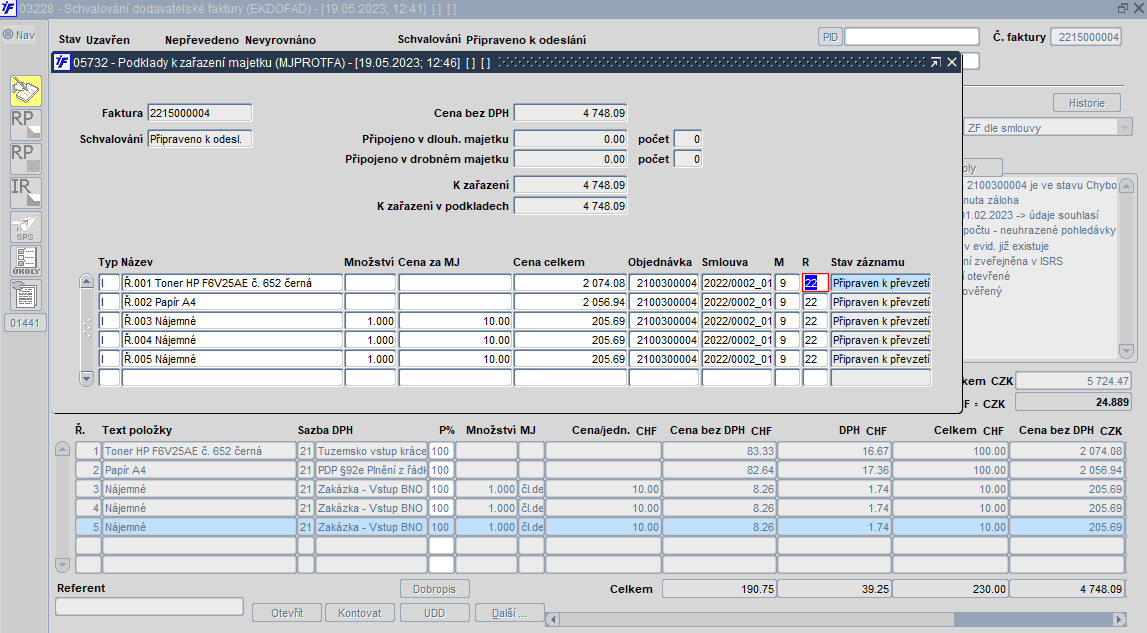Toggle the Nav radio button

pos(8,34)
